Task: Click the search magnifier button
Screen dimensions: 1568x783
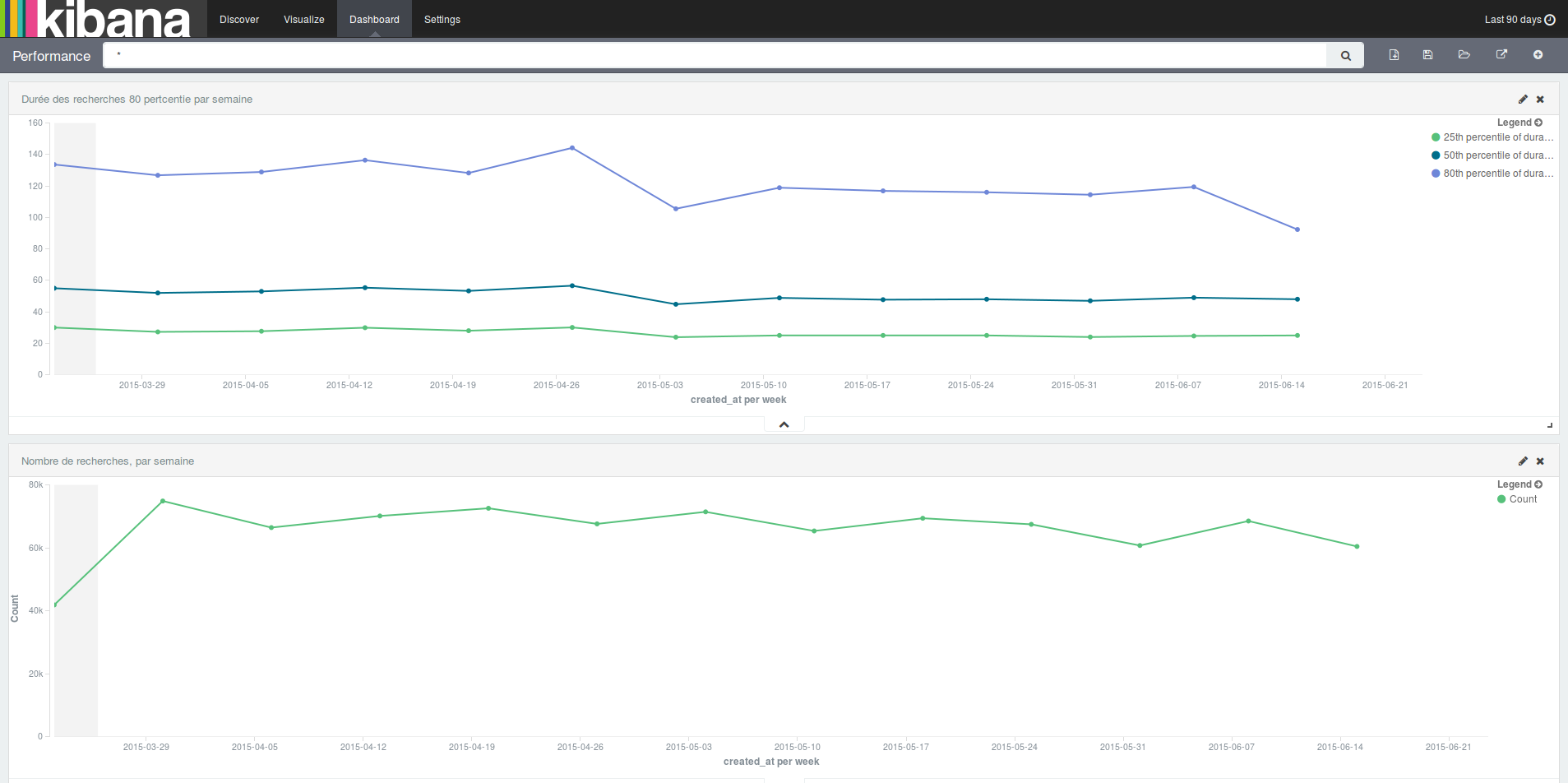Action: pos(1346,56)
